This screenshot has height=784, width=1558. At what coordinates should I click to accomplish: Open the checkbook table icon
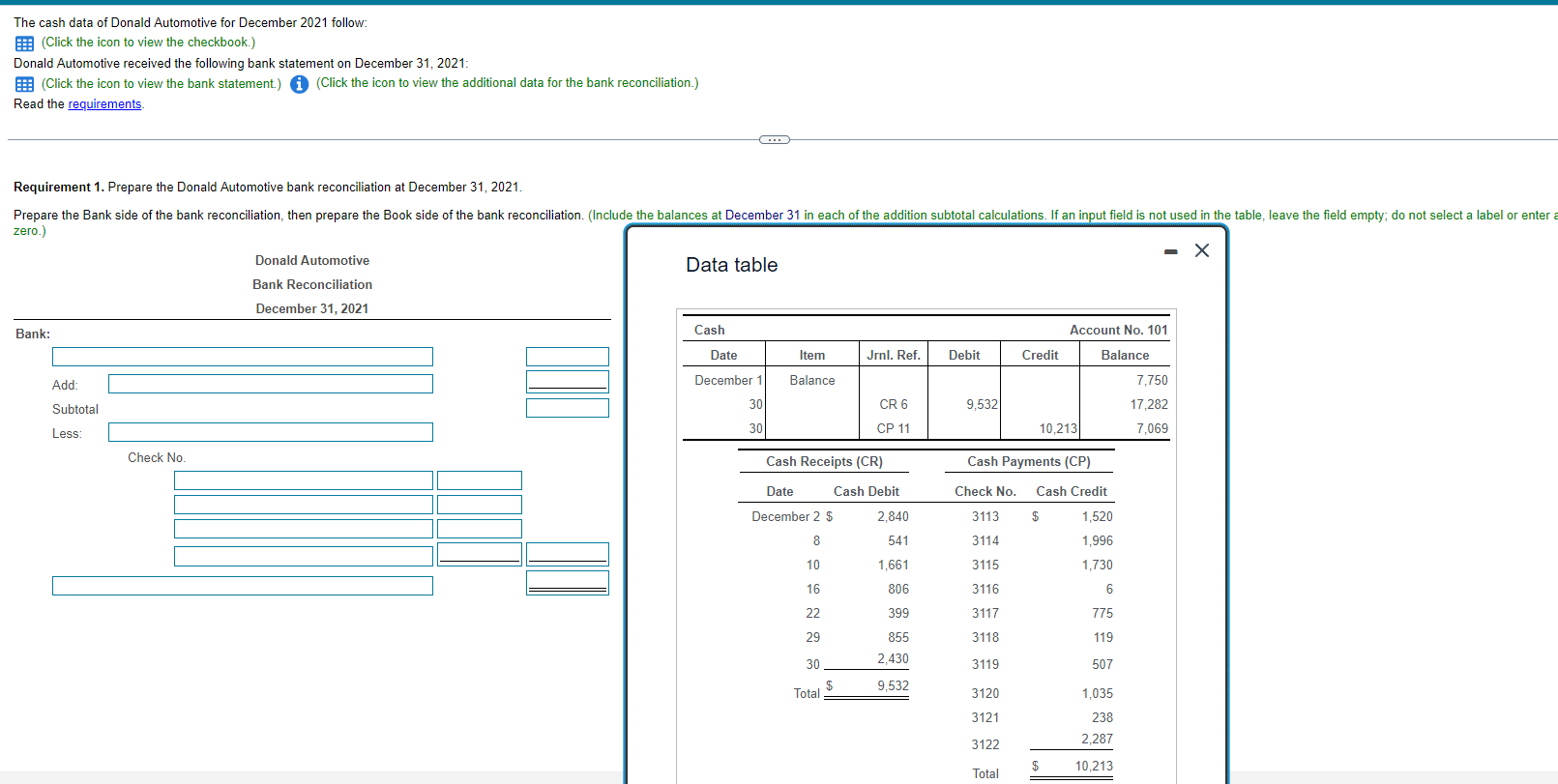(x=25, y=44)
